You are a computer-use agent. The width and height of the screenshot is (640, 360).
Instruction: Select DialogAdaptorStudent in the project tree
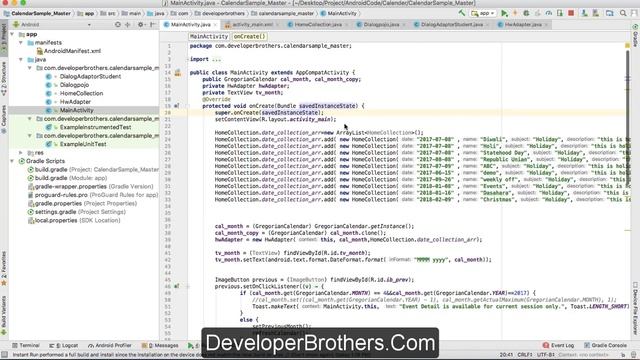(x=84, y=76)
